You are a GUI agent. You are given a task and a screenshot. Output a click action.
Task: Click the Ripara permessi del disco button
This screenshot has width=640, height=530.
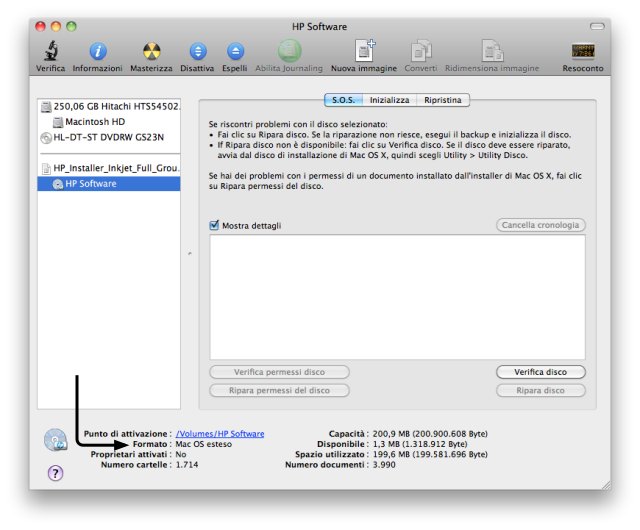(x=279, y=390)
